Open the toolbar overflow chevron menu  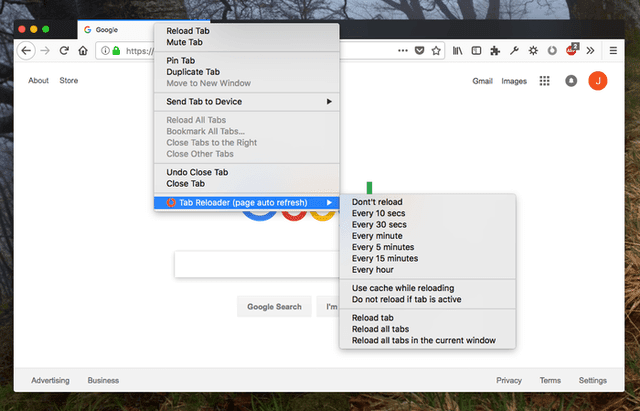591,50
